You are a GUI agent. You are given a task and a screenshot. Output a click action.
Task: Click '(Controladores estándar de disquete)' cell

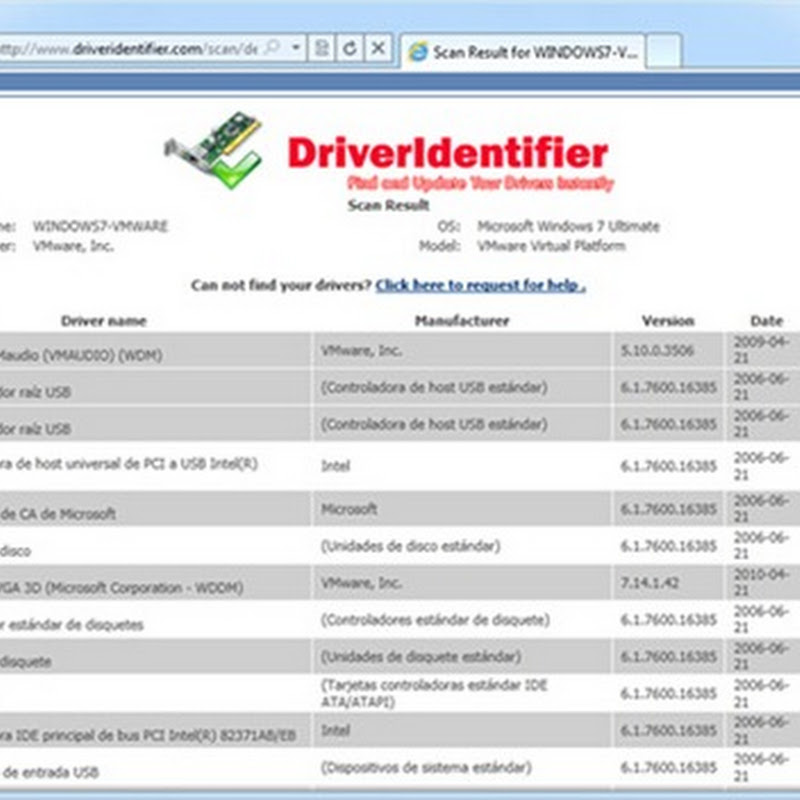[462, 620]
